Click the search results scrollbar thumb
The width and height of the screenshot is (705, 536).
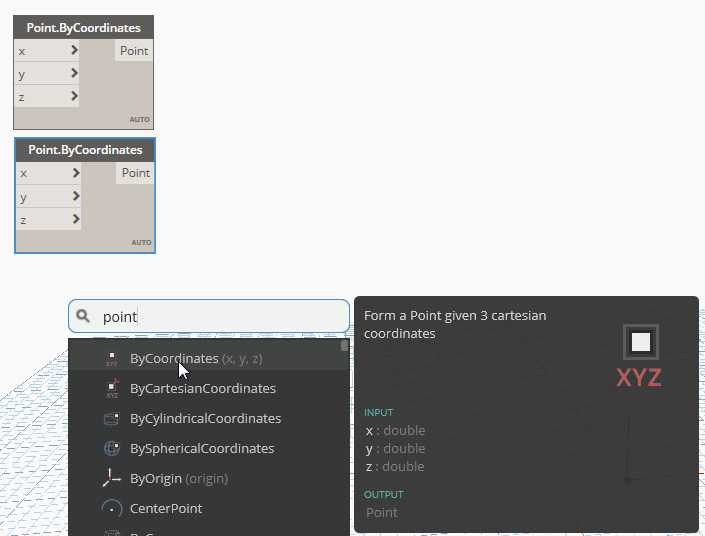[x=345, y=346]
